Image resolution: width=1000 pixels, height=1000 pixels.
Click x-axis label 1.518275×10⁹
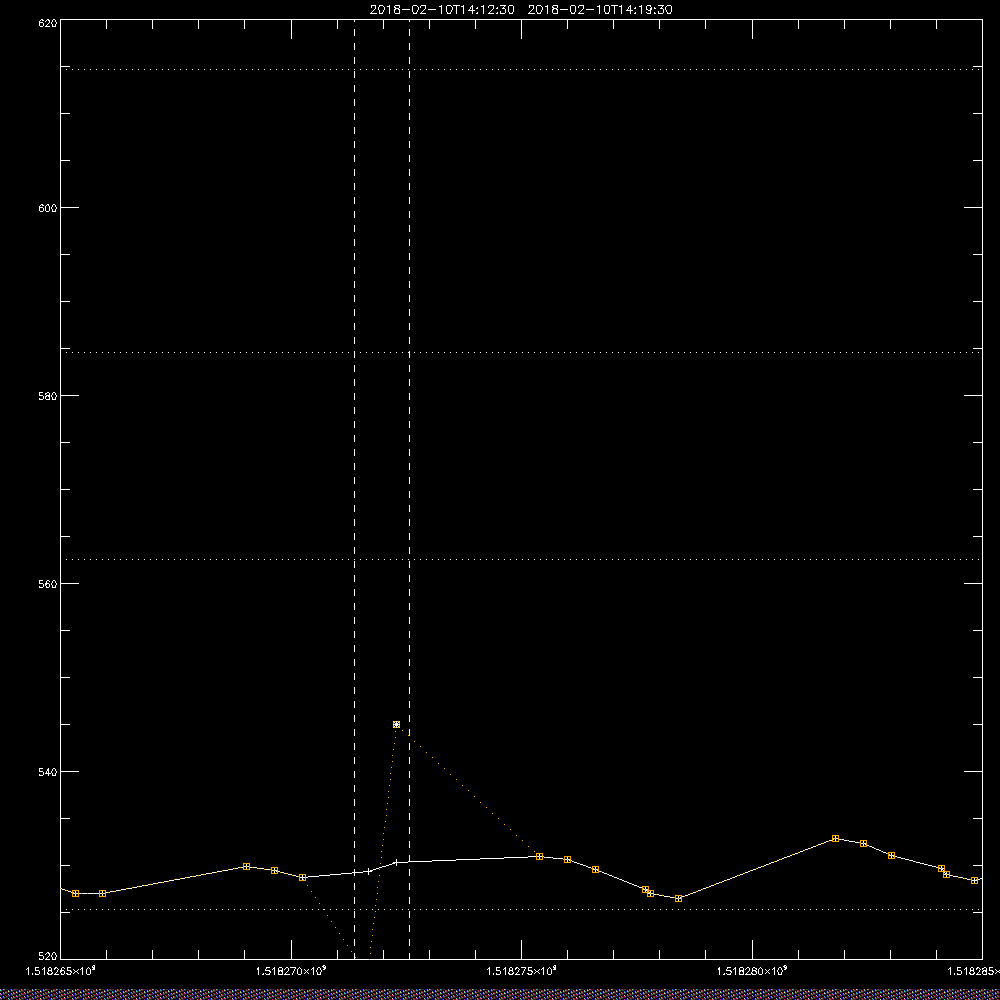(x=522, y=971)
